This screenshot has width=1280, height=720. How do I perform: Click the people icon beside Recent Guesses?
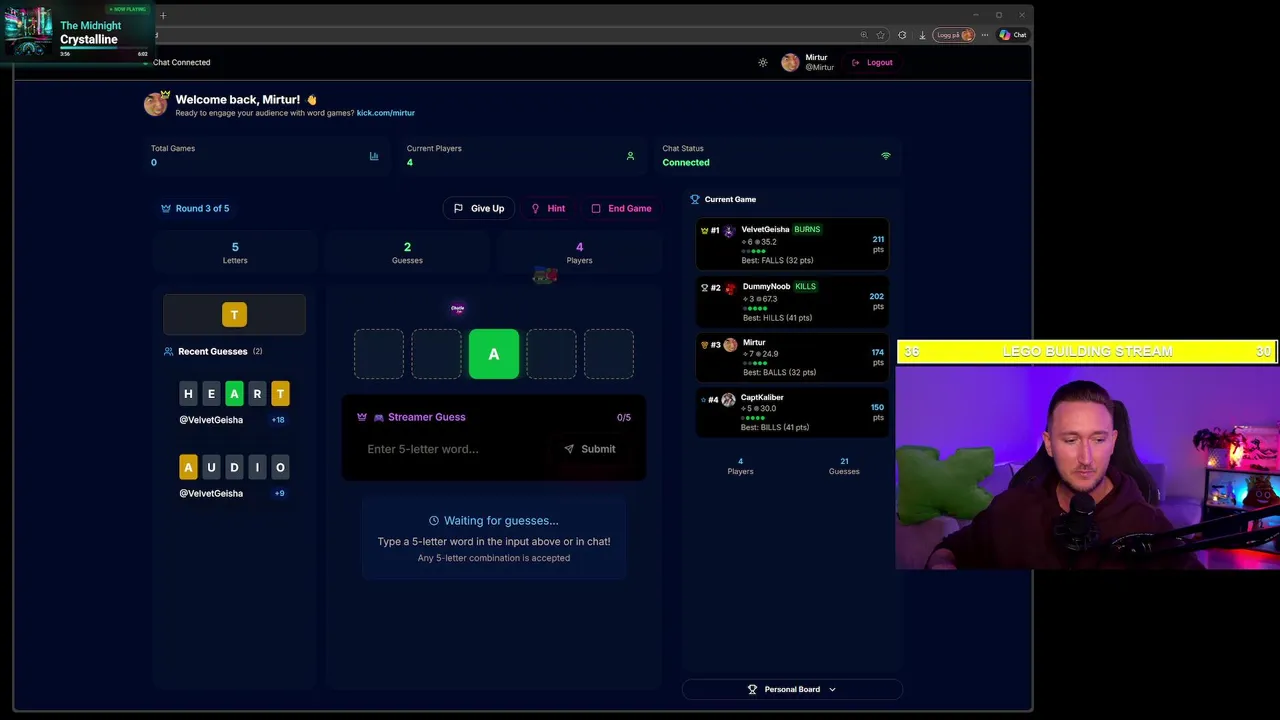point(168,351)
